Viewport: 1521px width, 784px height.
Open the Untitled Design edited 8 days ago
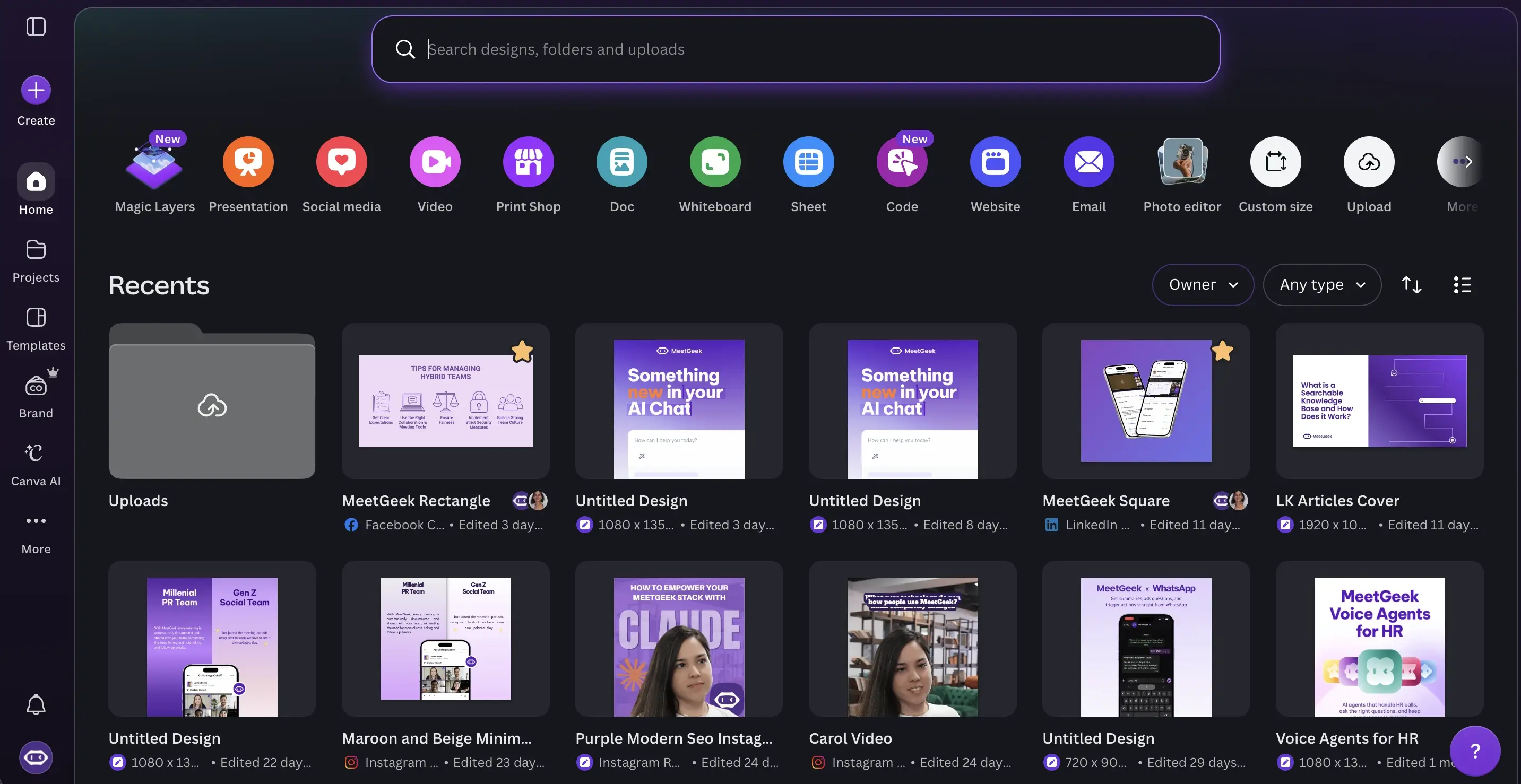(912, 401)
